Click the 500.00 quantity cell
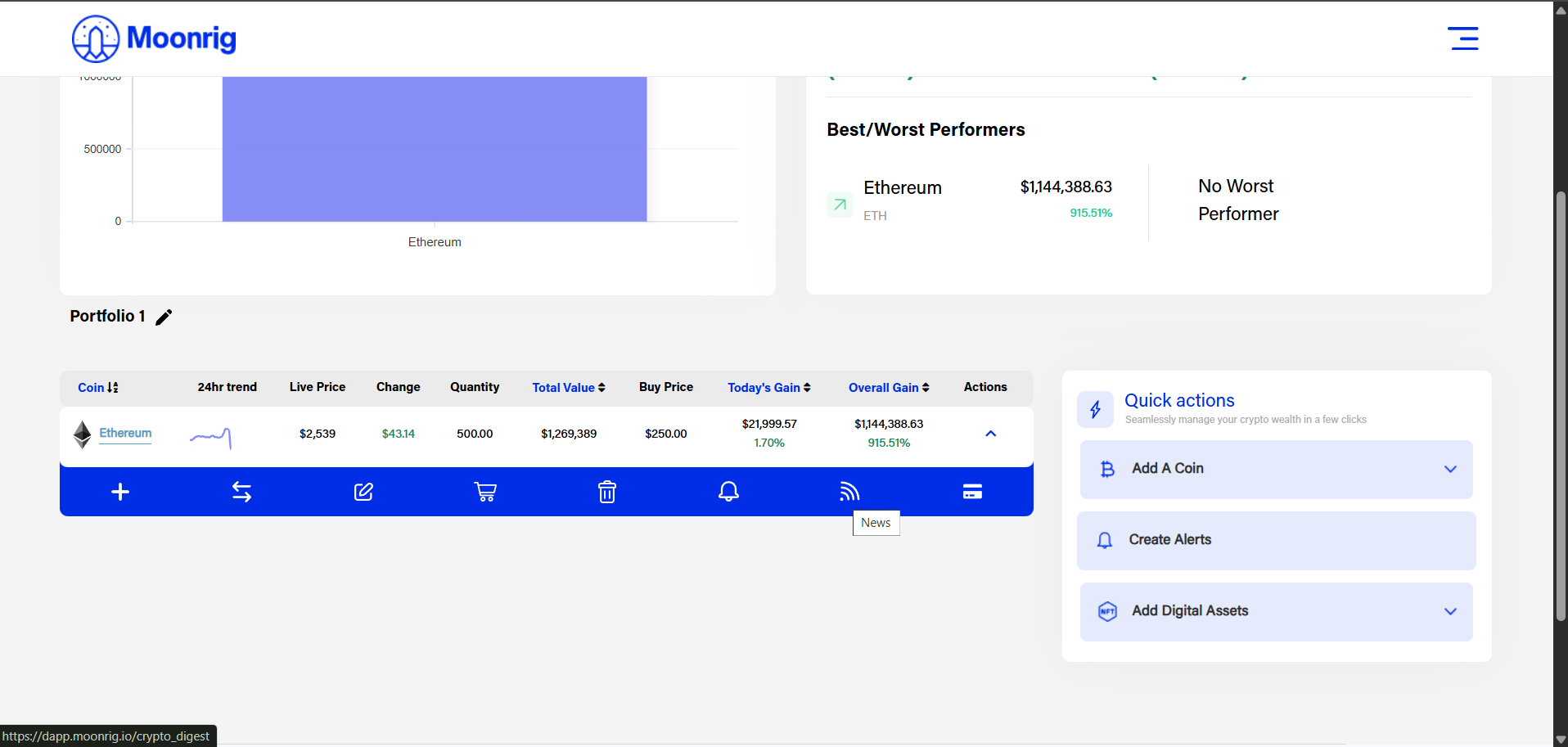This screenshot has height=747, width=1568. [x=475, y=434]
